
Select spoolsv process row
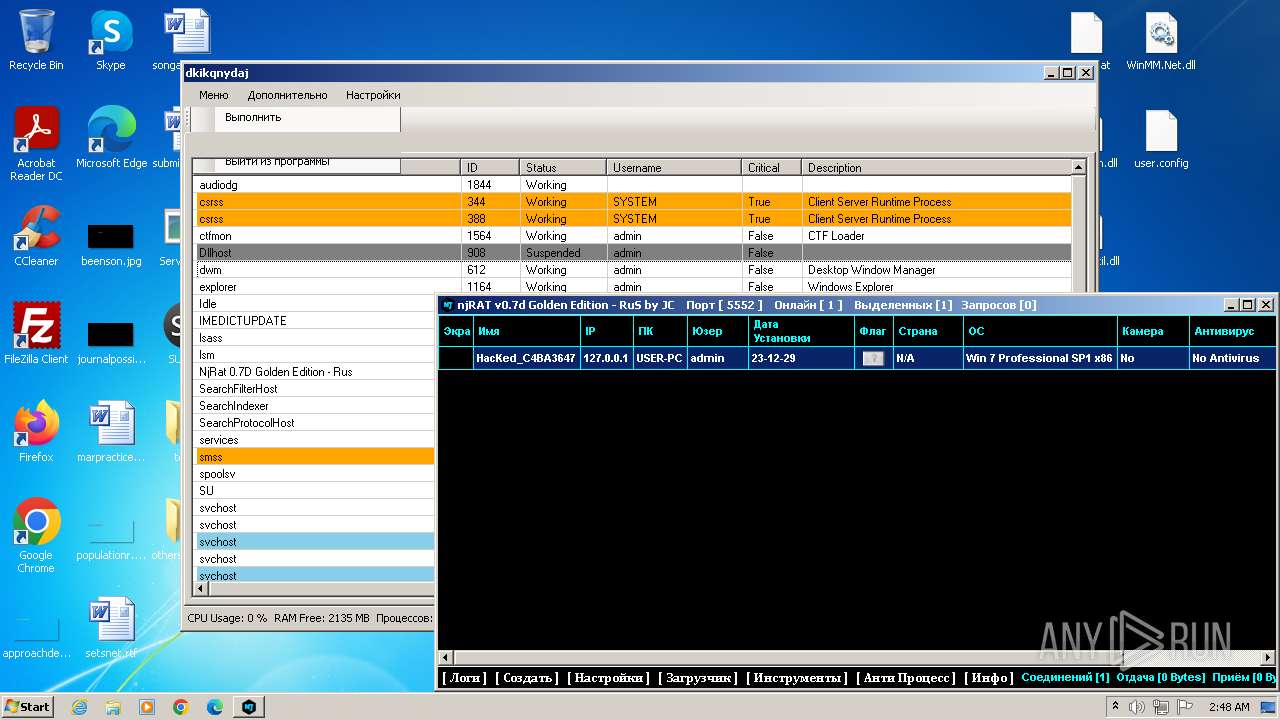(x=315, y=474)
